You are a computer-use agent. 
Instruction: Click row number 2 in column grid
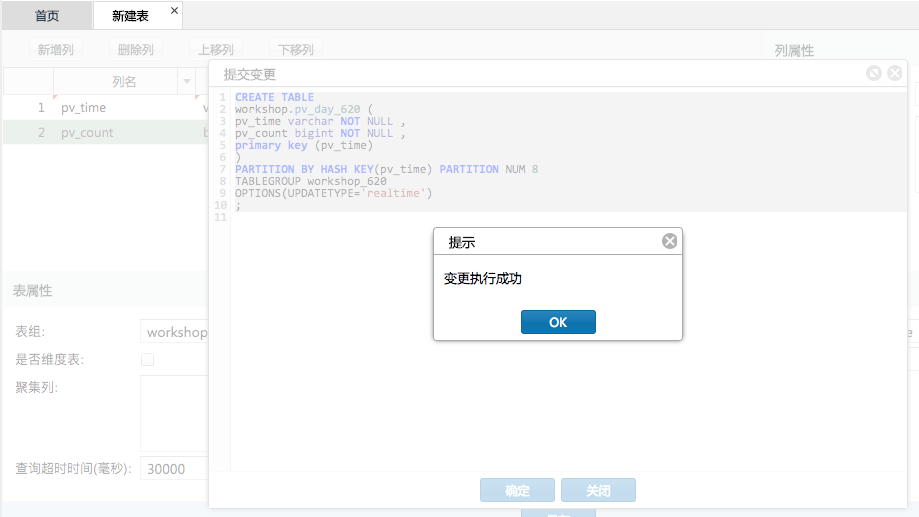pos(41,132)
